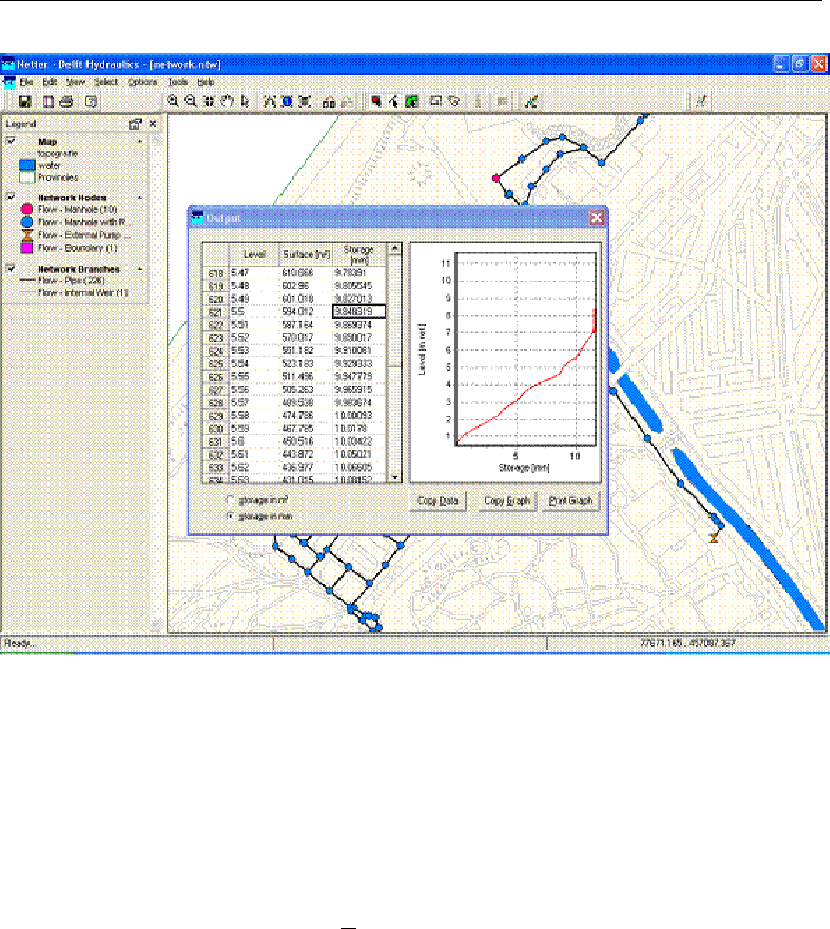The height and width of the screenshot is (929, 830).
Task: Select the highlighted storage cell in row 621
Action: (359, 312)
